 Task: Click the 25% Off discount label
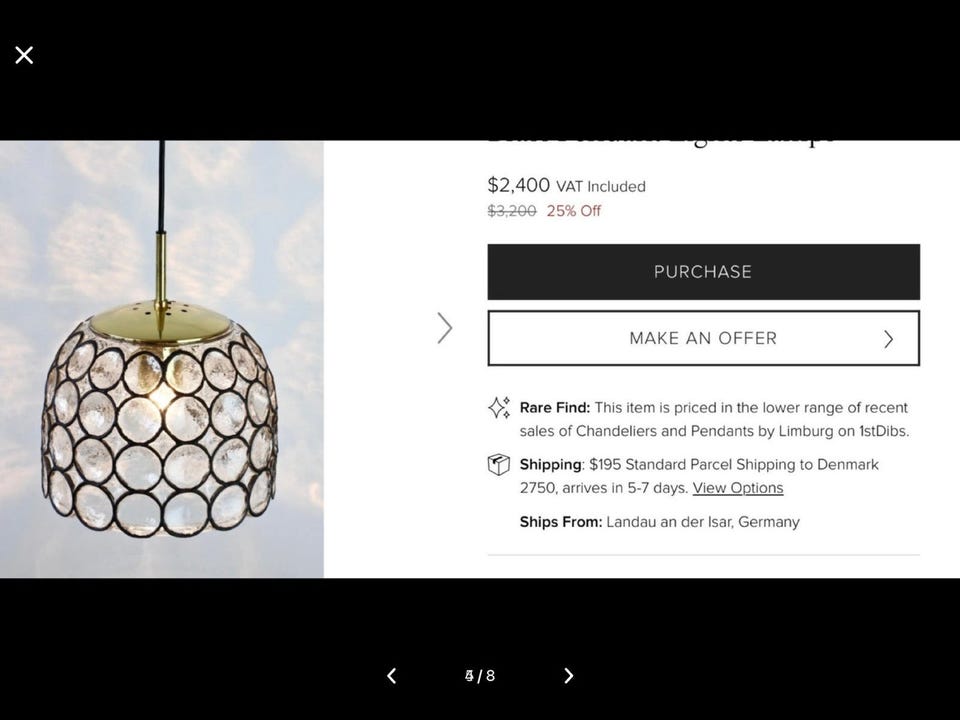[574, 211]
